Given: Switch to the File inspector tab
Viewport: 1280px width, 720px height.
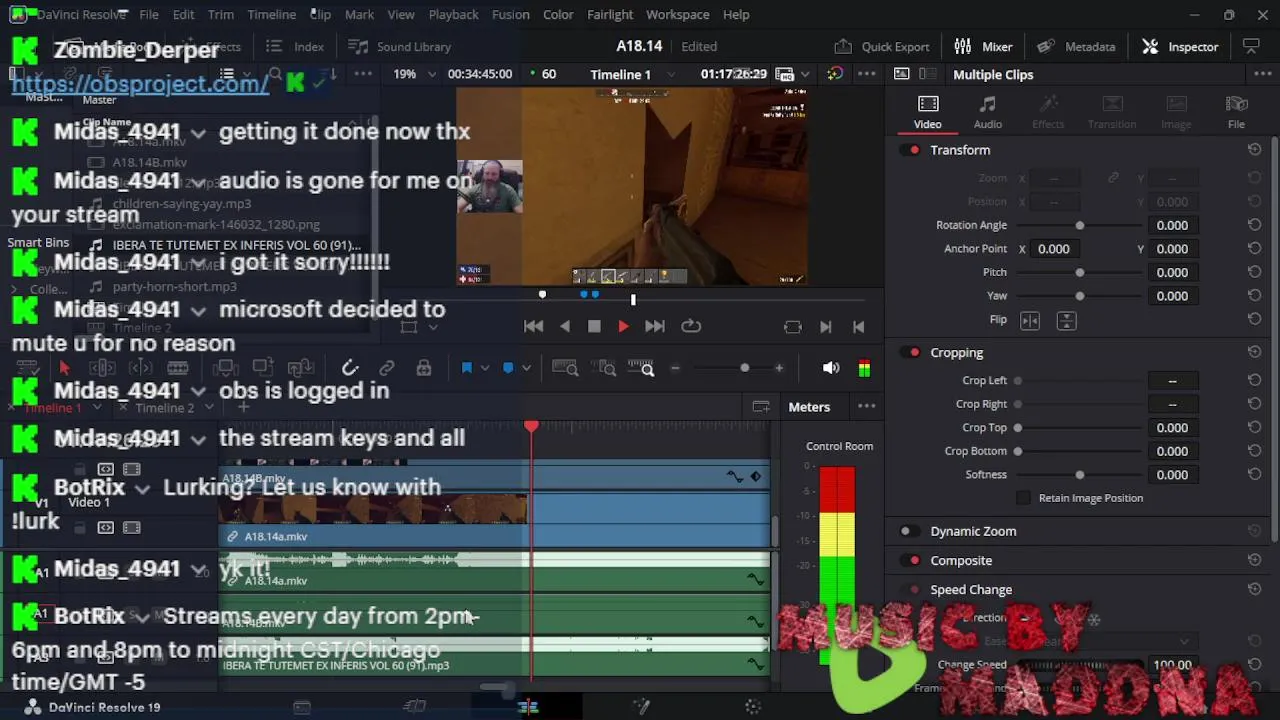Looking at the screenshot, I should click(1237, 112).
